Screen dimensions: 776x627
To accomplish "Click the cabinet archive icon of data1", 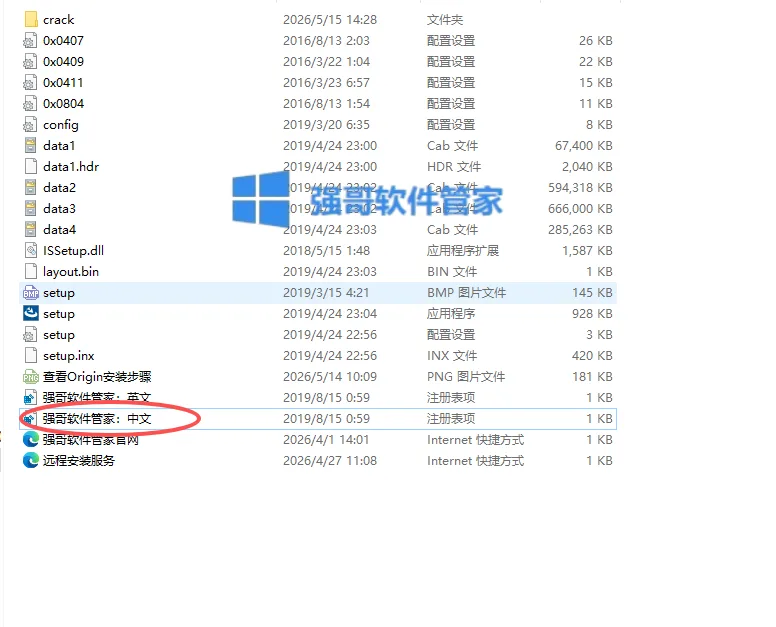I will 31,145.
